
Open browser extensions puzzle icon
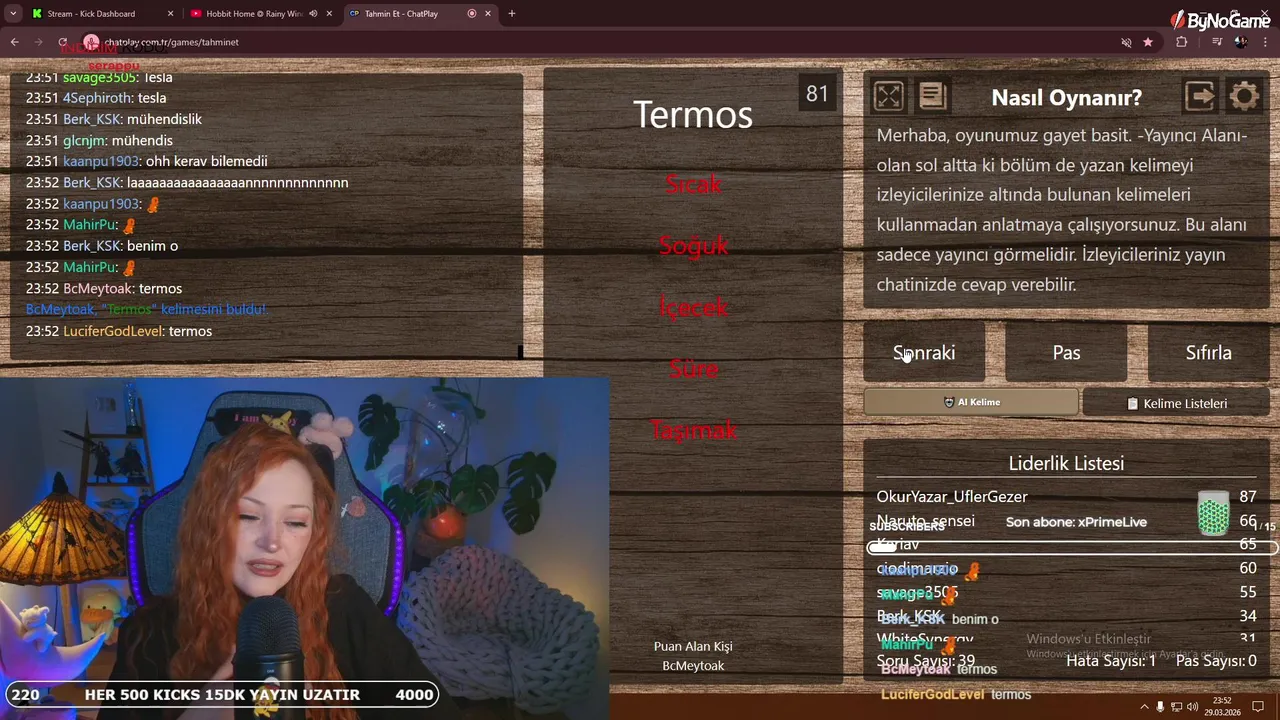[x=1182, y=42]
